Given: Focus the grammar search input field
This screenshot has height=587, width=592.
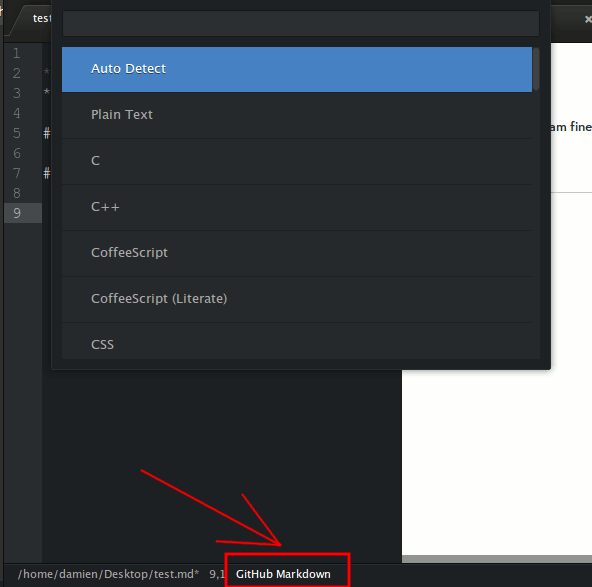Looking at the screenshot, I should click(x=301, y=23).
